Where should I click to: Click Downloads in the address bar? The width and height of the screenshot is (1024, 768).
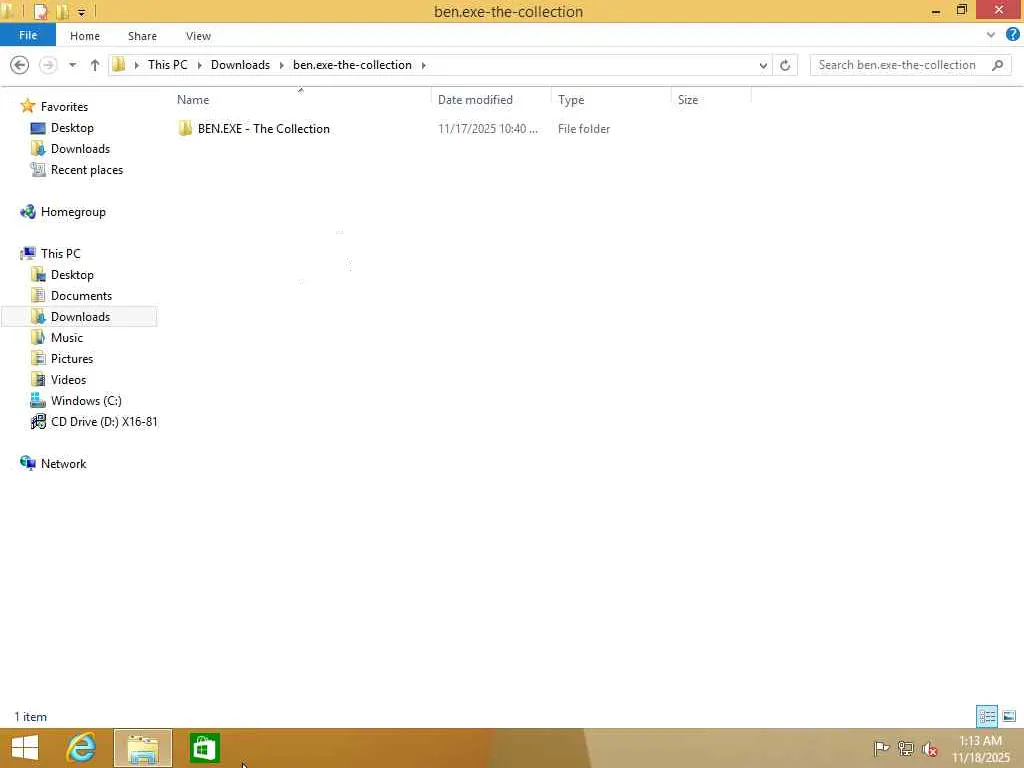pos(240,65)
